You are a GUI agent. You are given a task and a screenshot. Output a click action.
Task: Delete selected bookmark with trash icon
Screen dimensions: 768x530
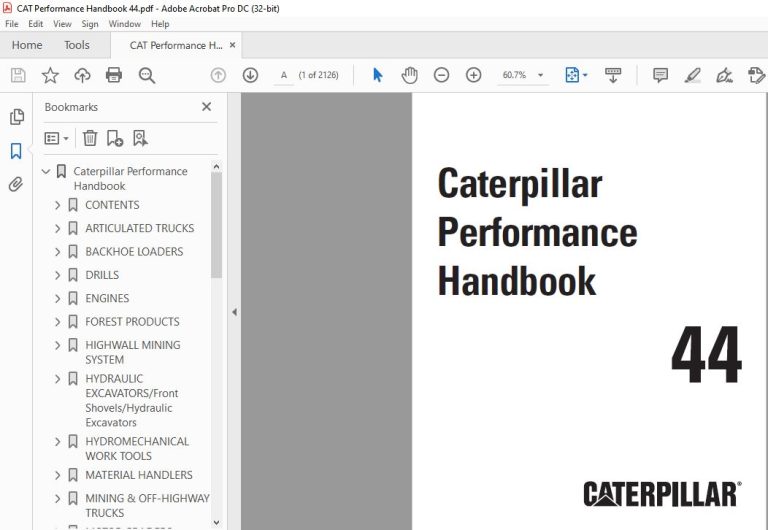click(90, 138)
